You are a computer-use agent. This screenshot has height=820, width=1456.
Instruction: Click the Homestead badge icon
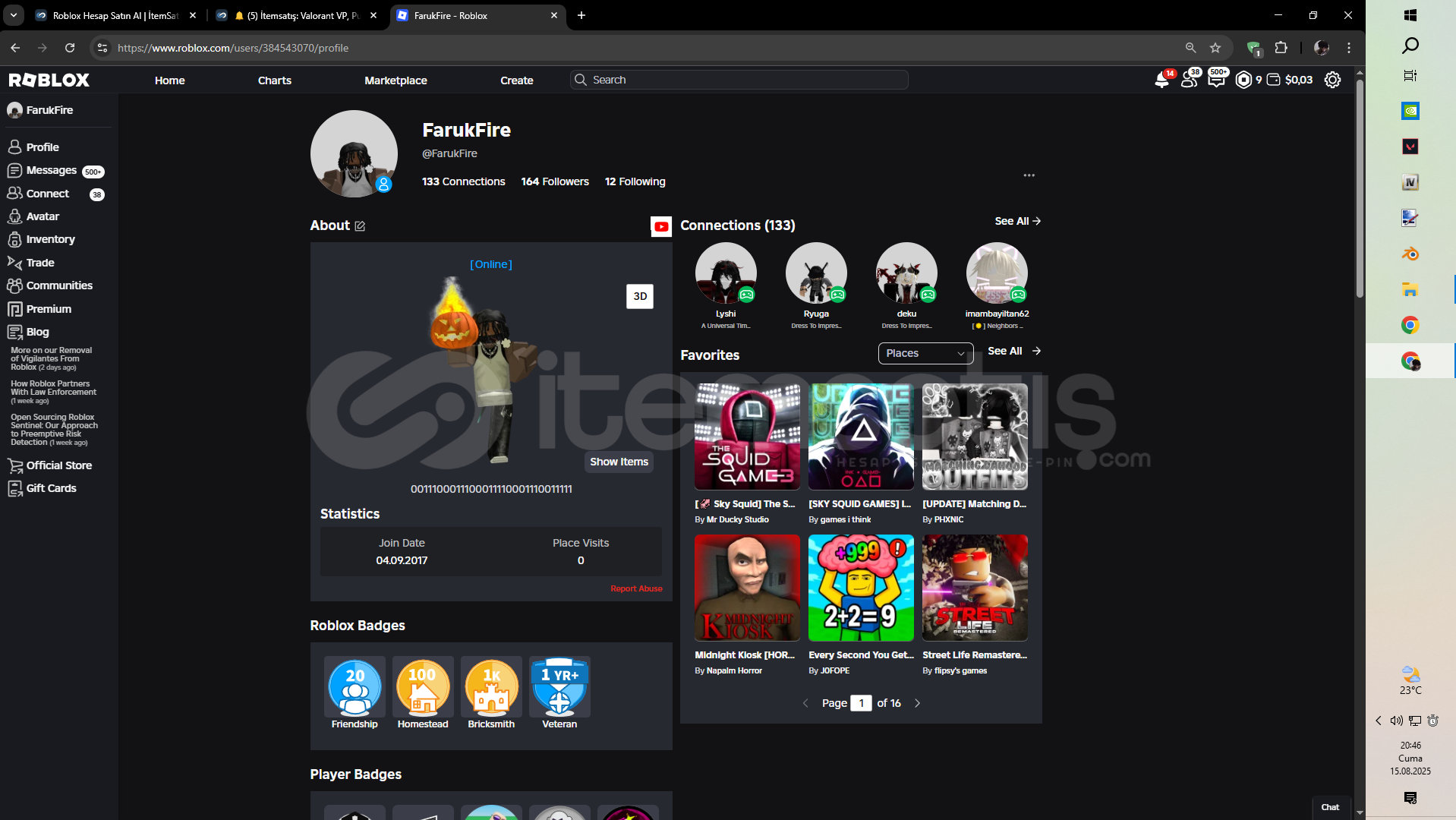[423, 686]
